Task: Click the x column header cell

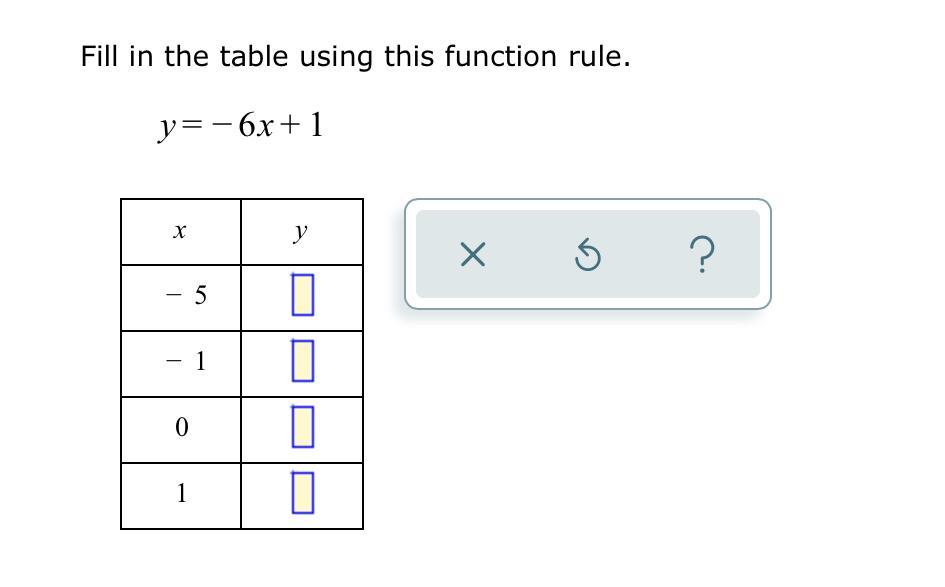Action: pyautogui.click(x=181, y=231)
